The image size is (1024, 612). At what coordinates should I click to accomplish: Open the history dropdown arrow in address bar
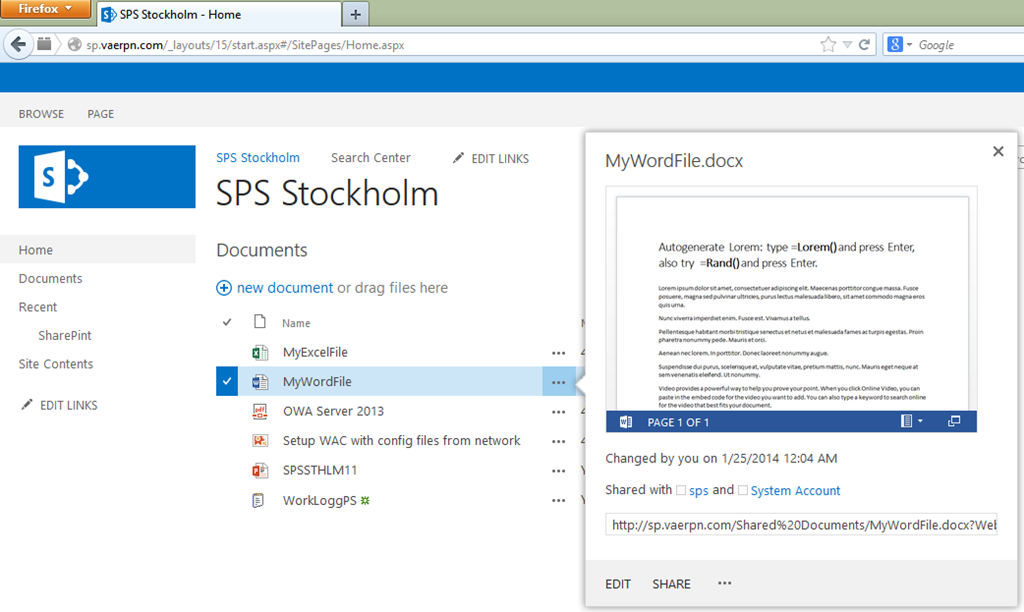click(847, 44)
